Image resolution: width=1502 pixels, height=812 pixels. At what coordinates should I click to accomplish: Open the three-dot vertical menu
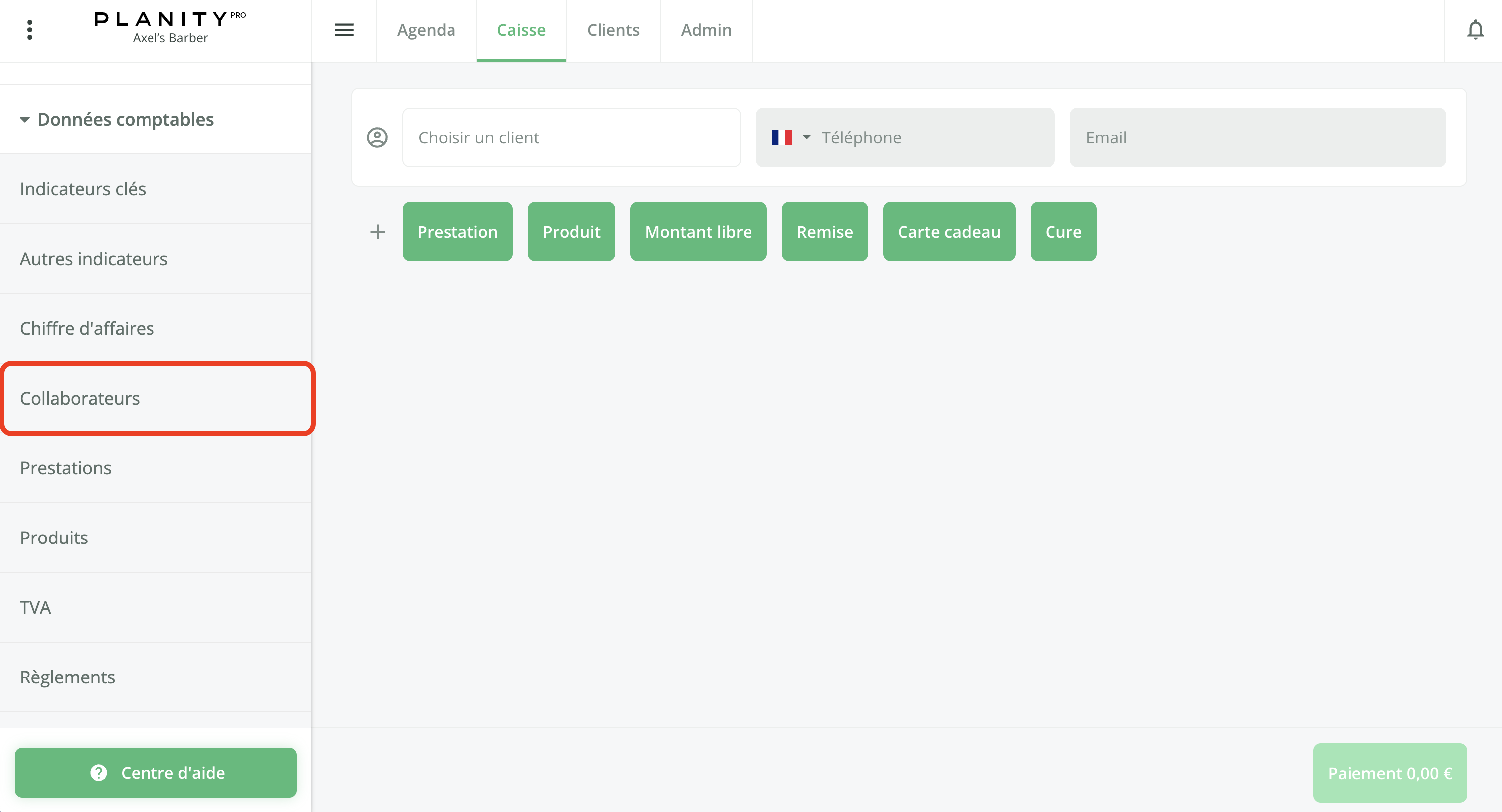click(x=30, y=30)
